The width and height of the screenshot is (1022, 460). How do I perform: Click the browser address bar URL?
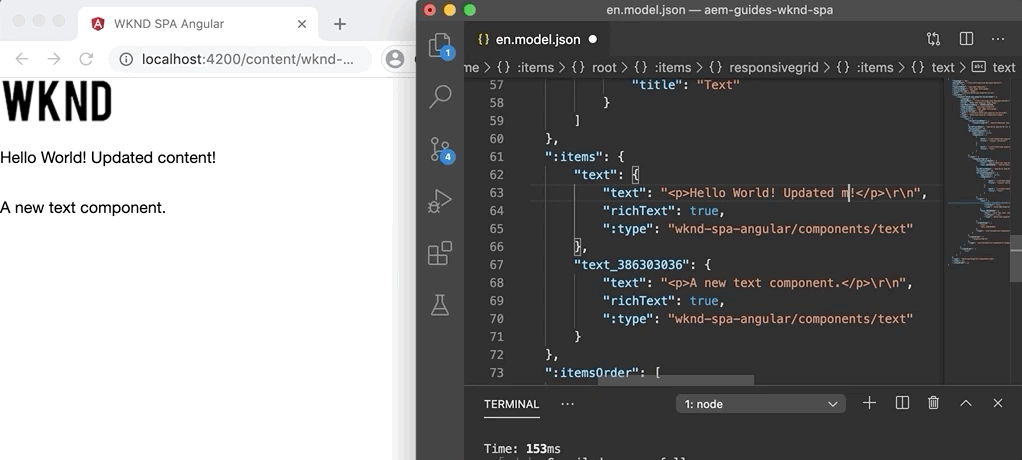pos(248,59)
